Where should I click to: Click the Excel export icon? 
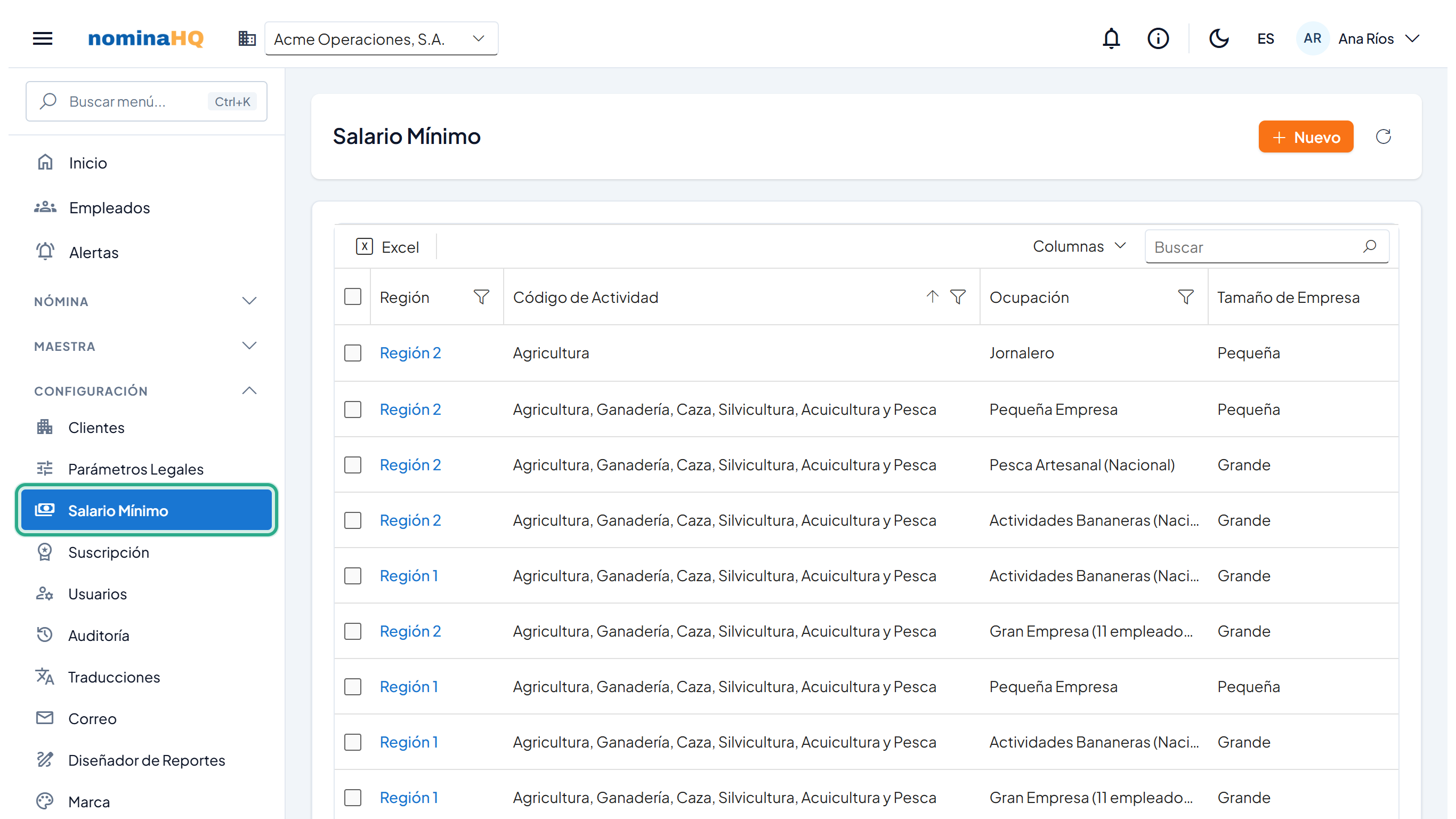[365, 246]
